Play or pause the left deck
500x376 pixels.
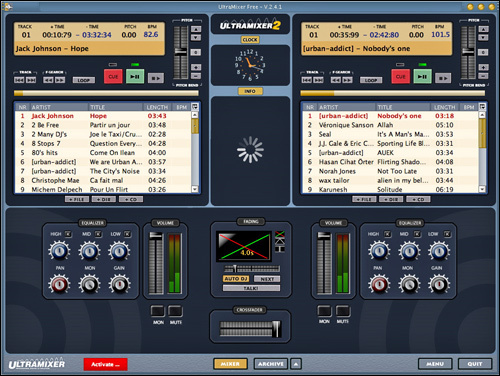click(x=135, y=77)
